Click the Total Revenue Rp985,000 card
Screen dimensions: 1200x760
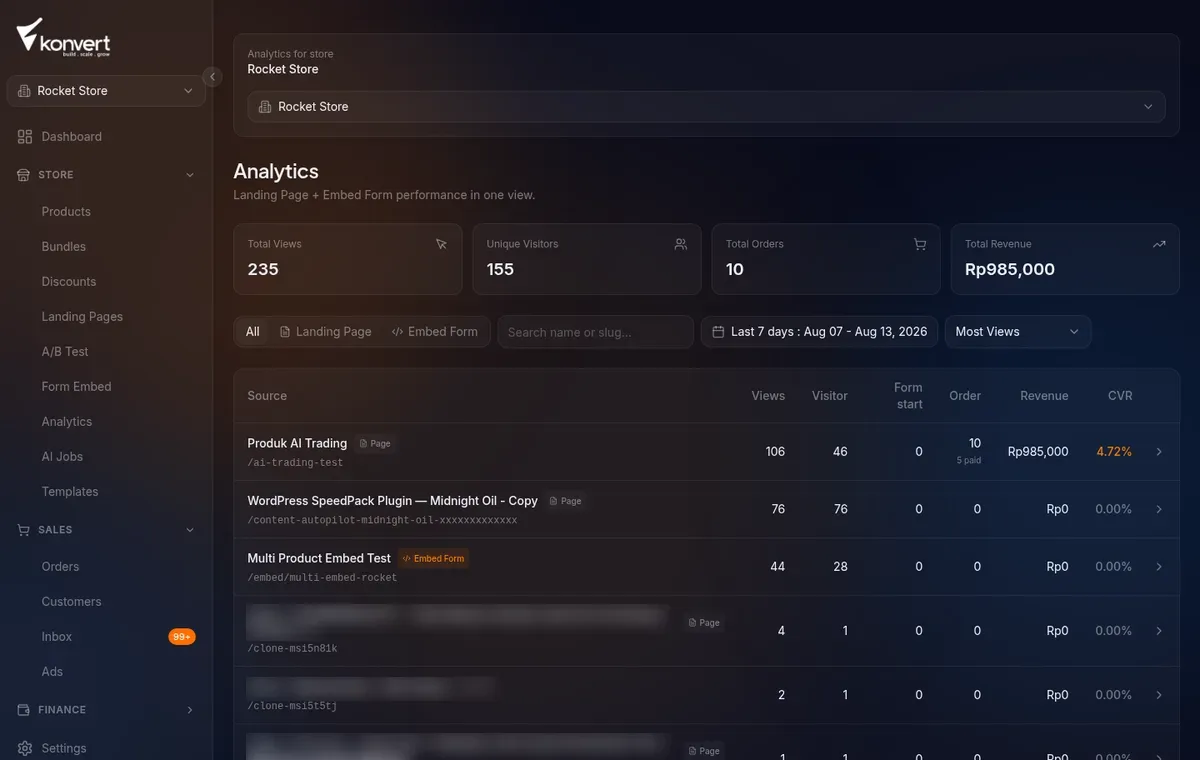point(1065,259)
